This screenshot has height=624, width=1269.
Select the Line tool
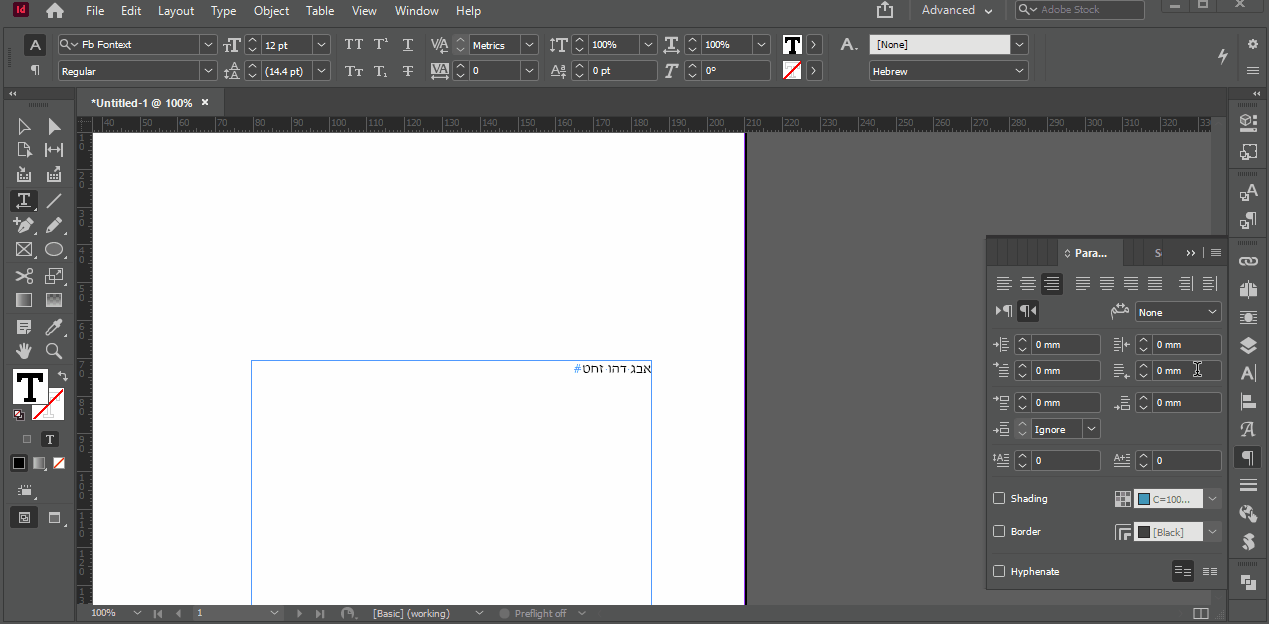tap(54, 201)
